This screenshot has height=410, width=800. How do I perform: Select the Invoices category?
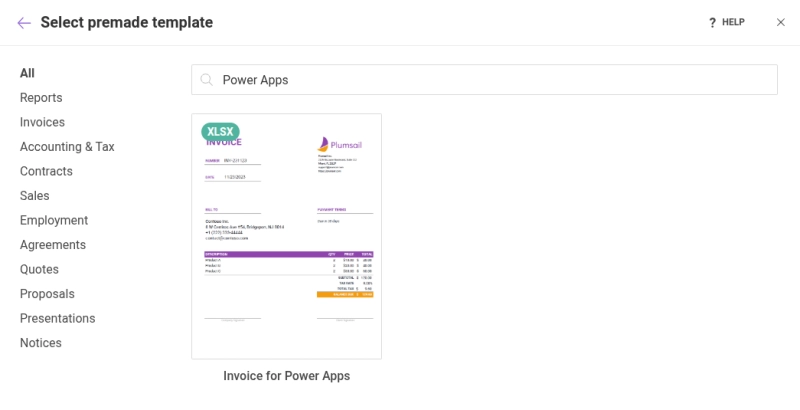tap(42, 122)
